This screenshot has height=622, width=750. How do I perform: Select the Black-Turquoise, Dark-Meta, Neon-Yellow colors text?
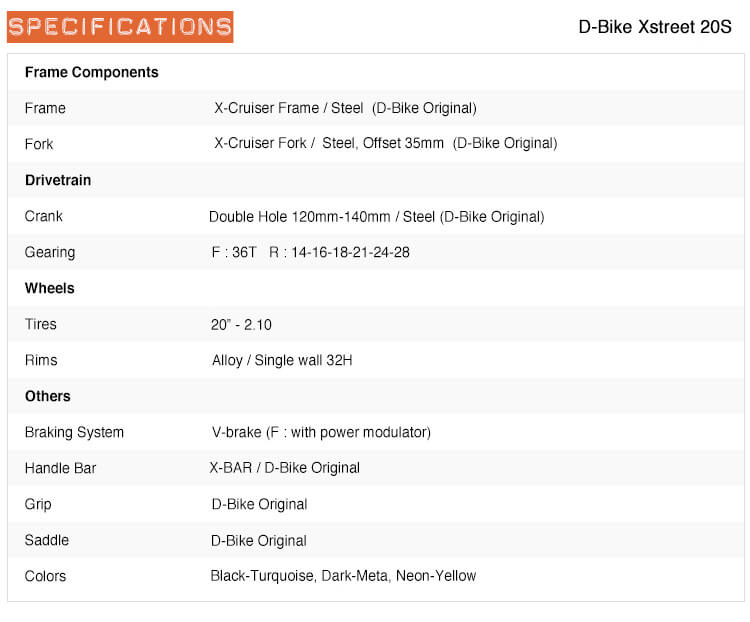click(x=343, y=576)
